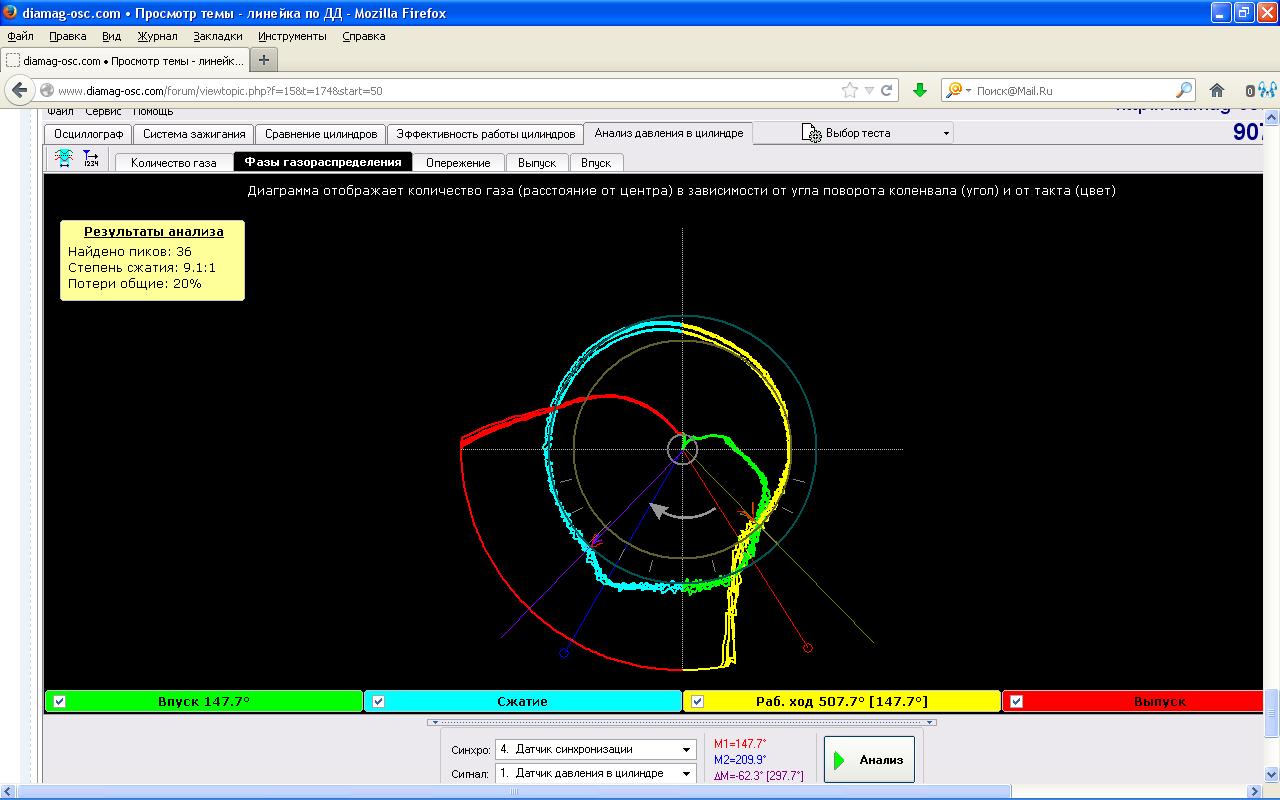
Task: Click the search magnifier in search box
Action: [x=1184, y=90]
